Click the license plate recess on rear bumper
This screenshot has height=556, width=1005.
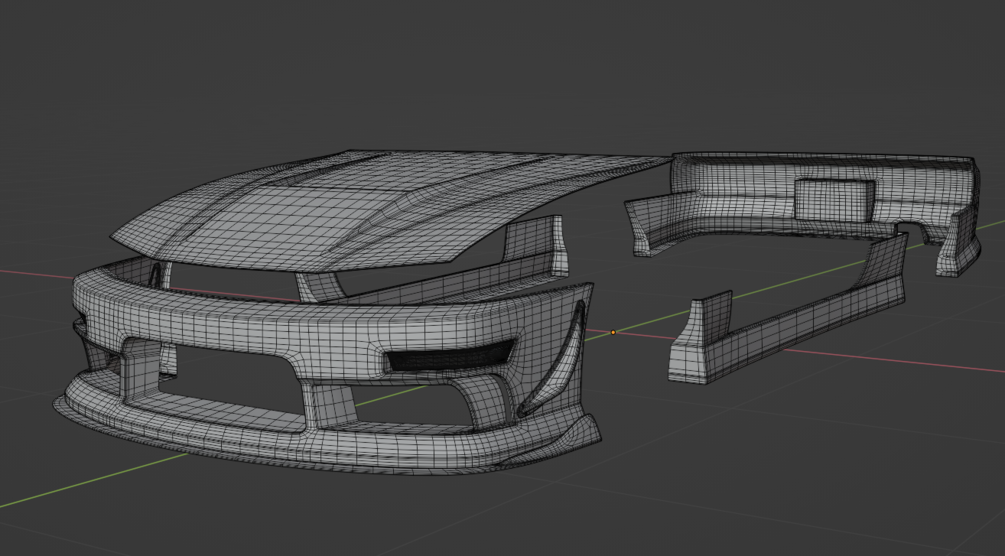pos(834,199)
